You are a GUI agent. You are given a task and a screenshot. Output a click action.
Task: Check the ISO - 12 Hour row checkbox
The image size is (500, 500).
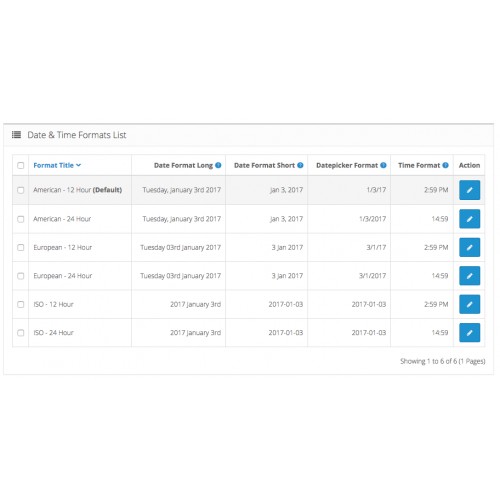21,304
